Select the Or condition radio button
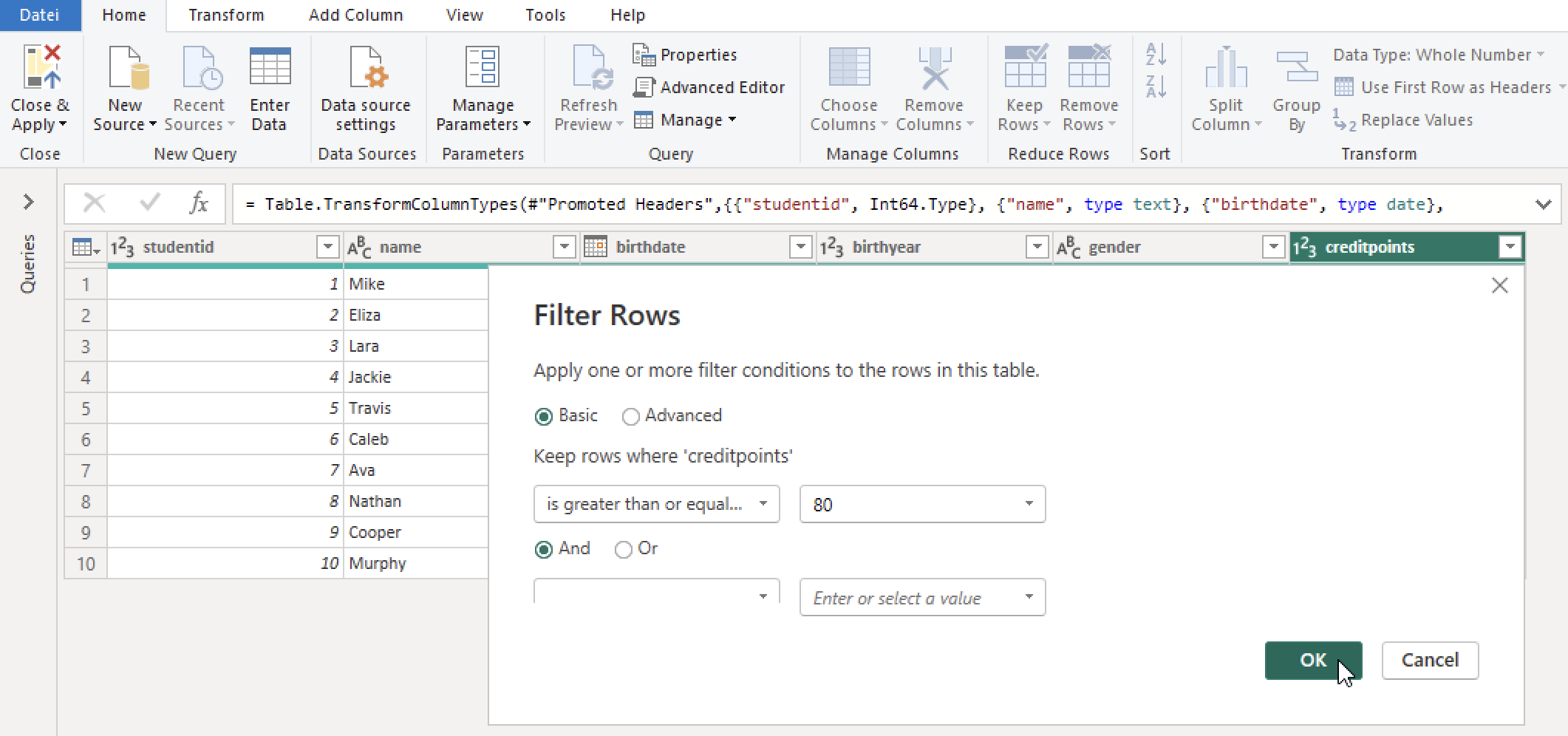This screenshot has height=736, width=1568. click(x=624, y=549)
